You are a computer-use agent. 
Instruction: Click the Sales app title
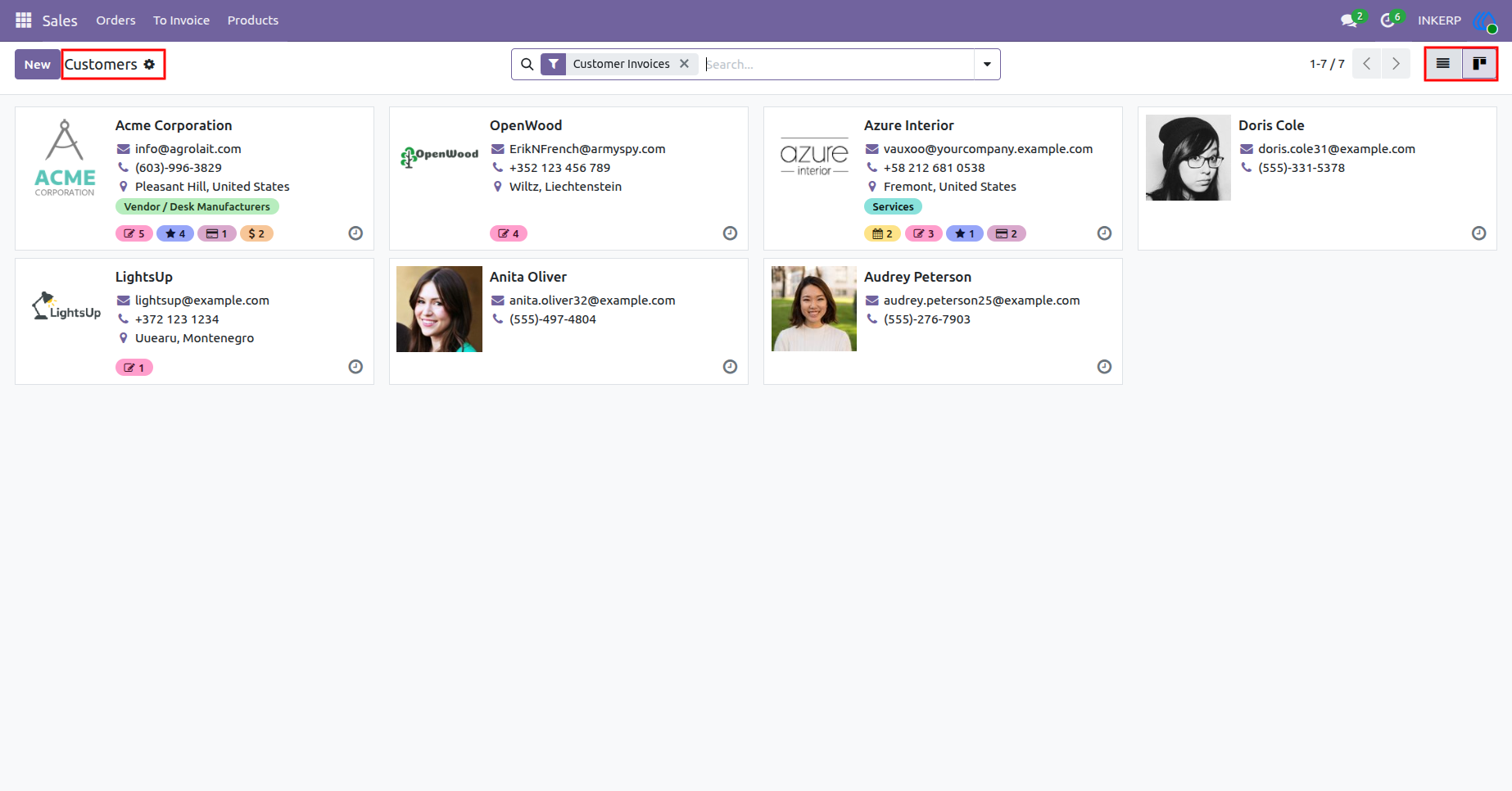(60, 20)
